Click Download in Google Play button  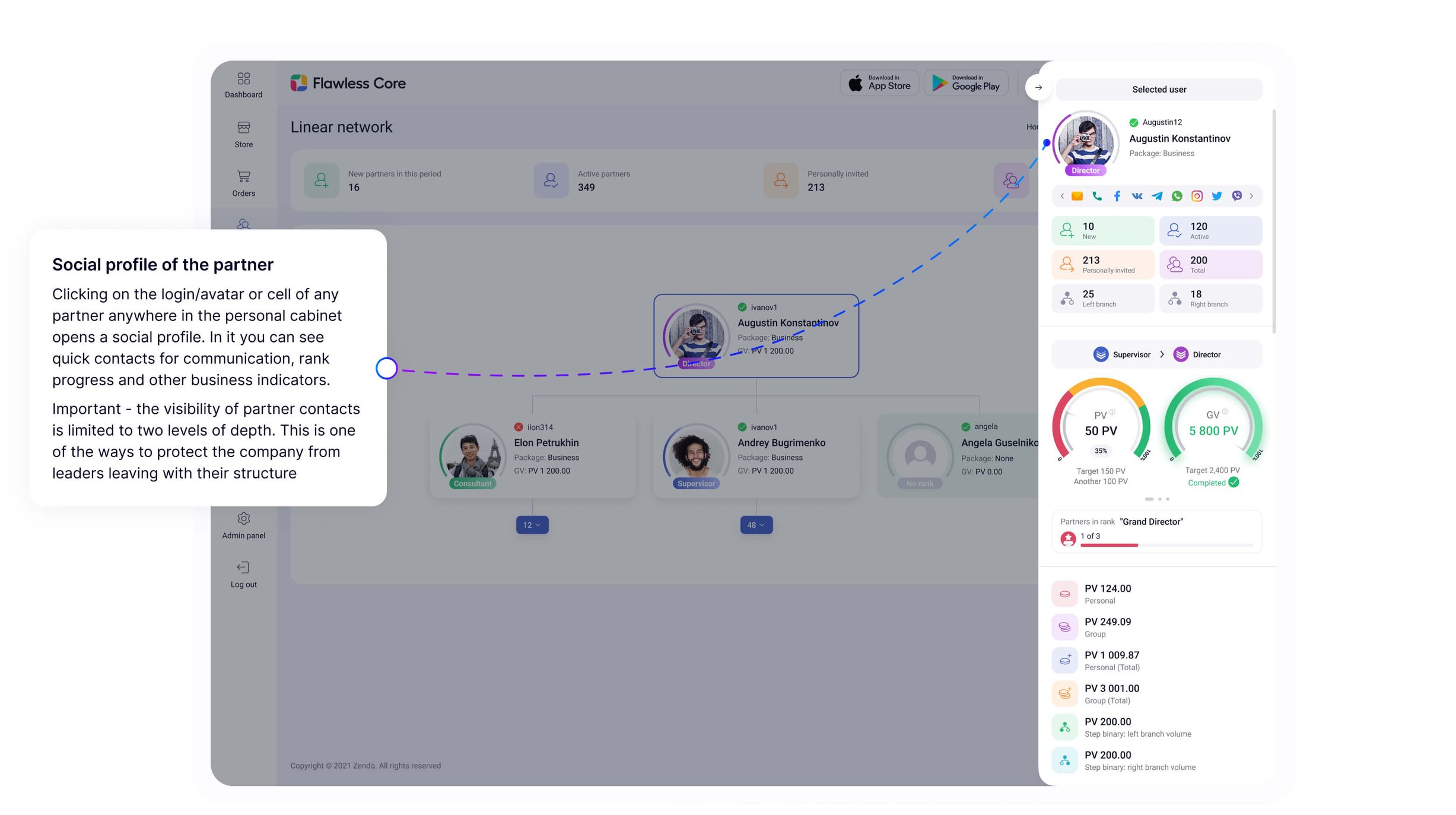tap(966, 83)
